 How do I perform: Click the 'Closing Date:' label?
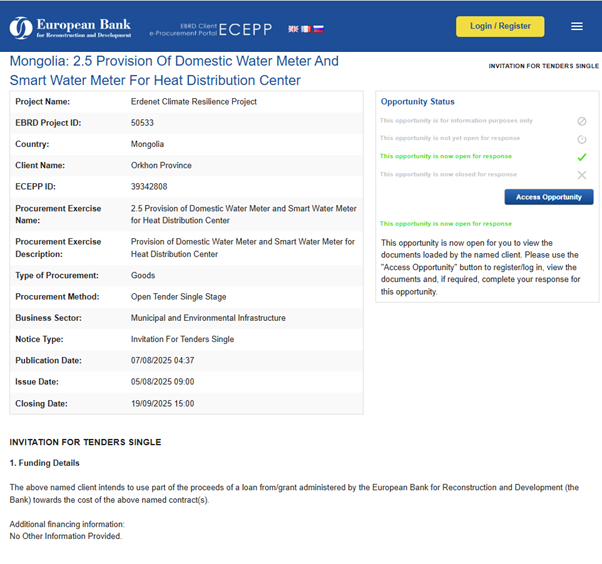41,404
